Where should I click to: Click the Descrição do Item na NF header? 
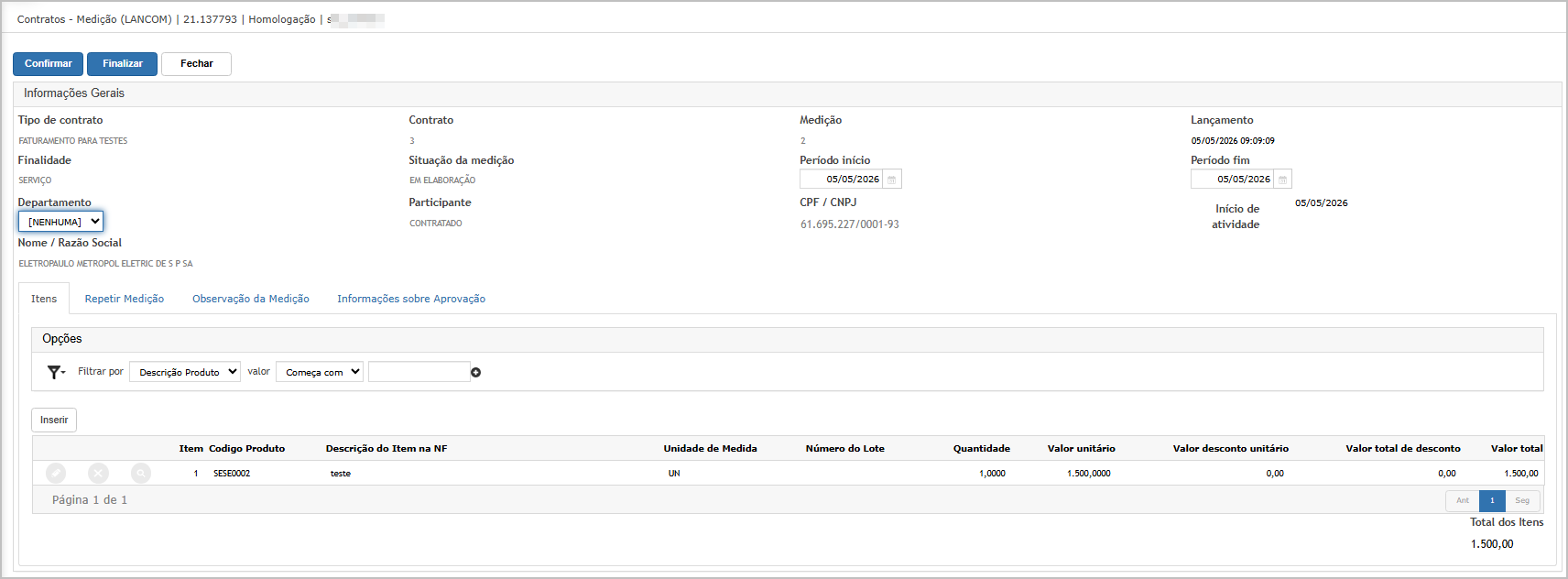(x=387, y=449)
